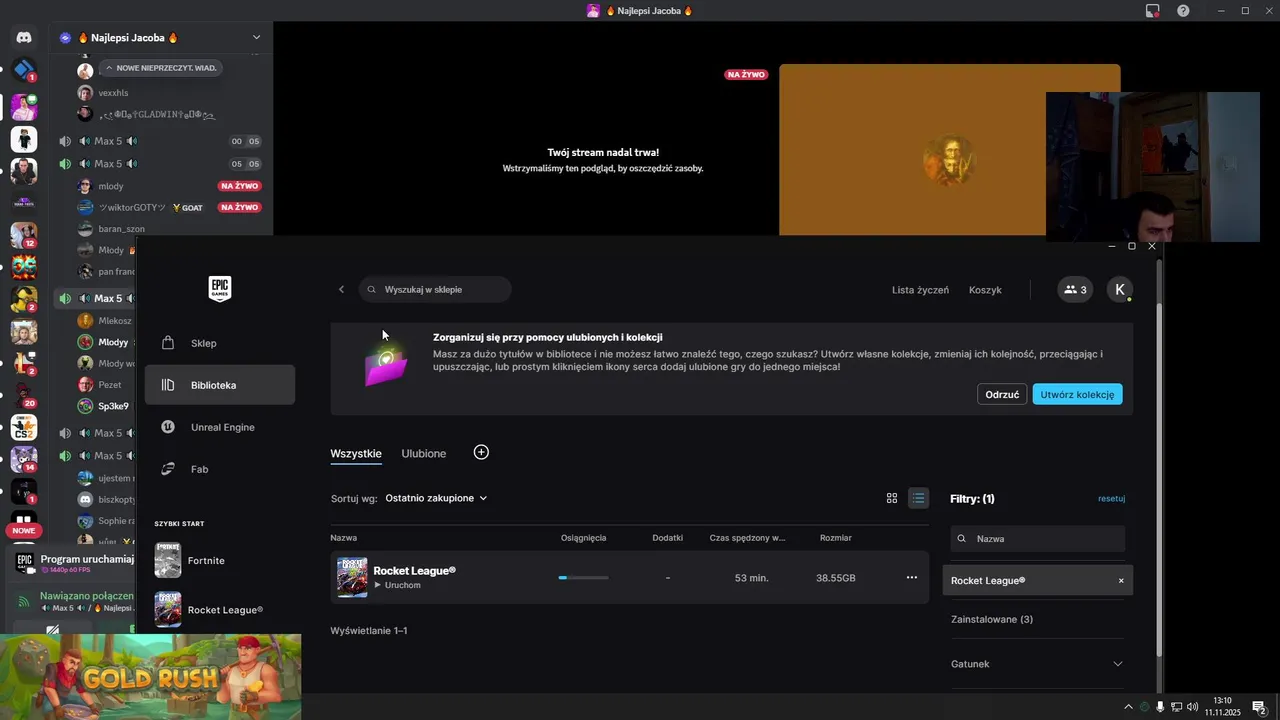Open the taskbar microphone icon

(1160, 707)
